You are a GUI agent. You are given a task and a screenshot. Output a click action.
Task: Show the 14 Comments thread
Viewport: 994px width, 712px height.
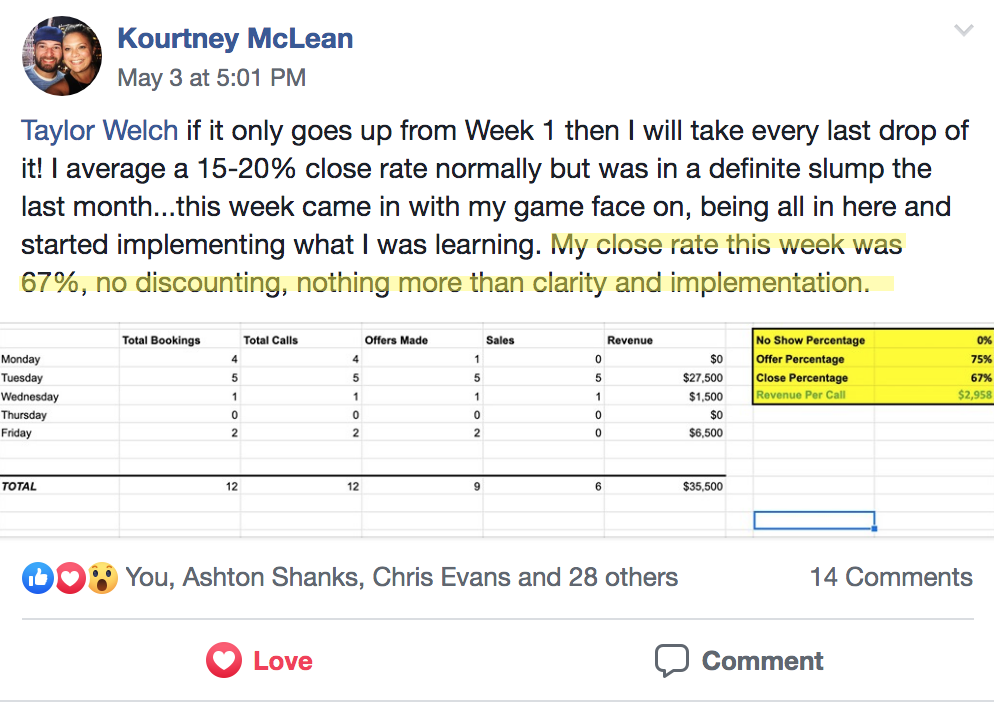point(890,577)
